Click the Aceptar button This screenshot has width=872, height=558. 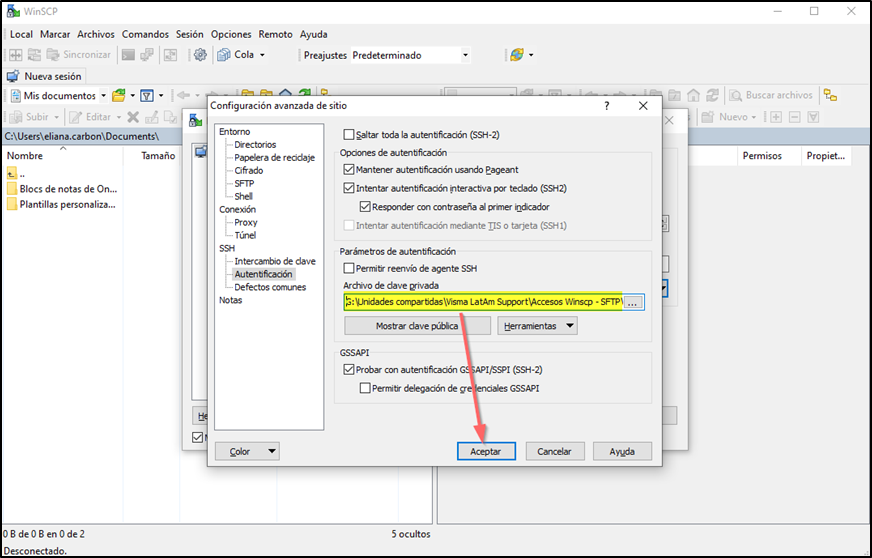[486, 451]
